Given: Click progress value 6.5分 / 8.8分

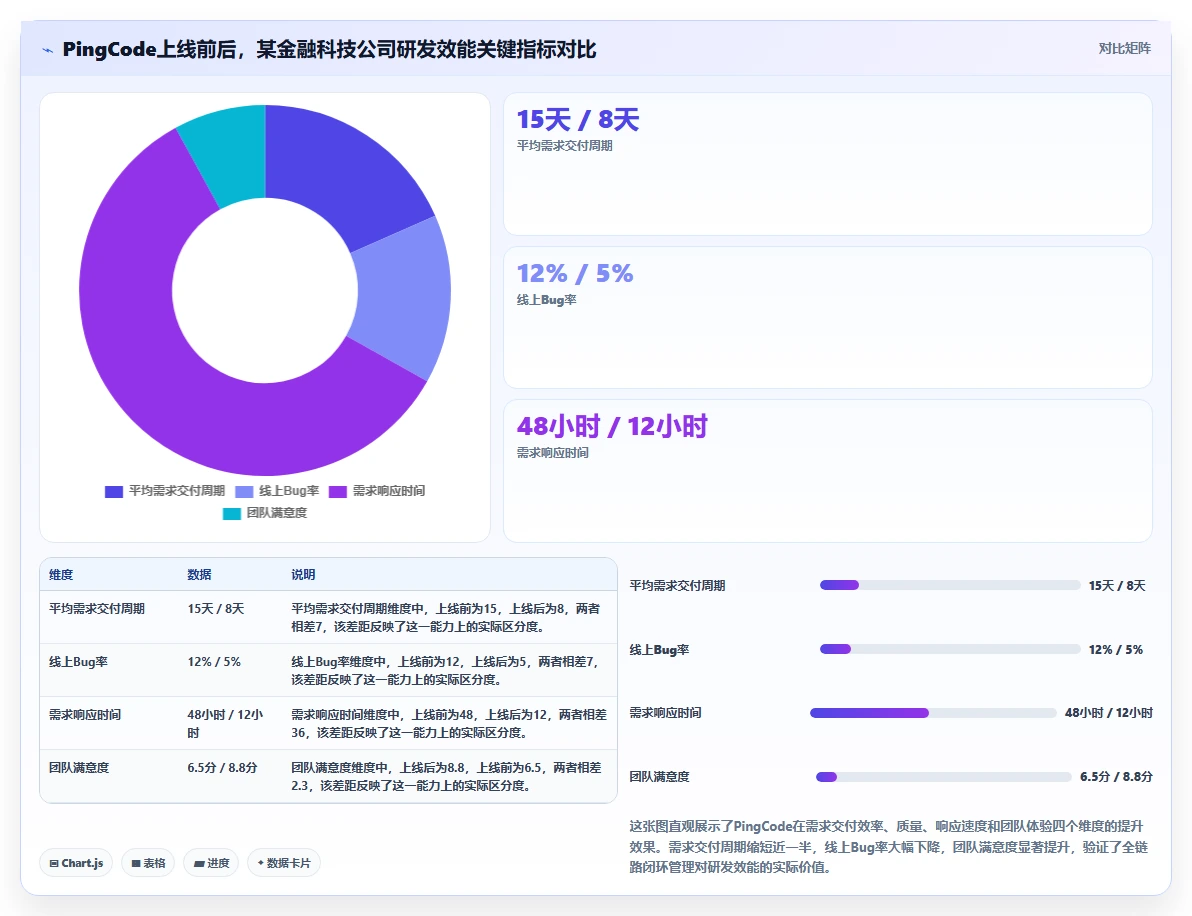Looking at the screenshot, I should click(1116, 777).
